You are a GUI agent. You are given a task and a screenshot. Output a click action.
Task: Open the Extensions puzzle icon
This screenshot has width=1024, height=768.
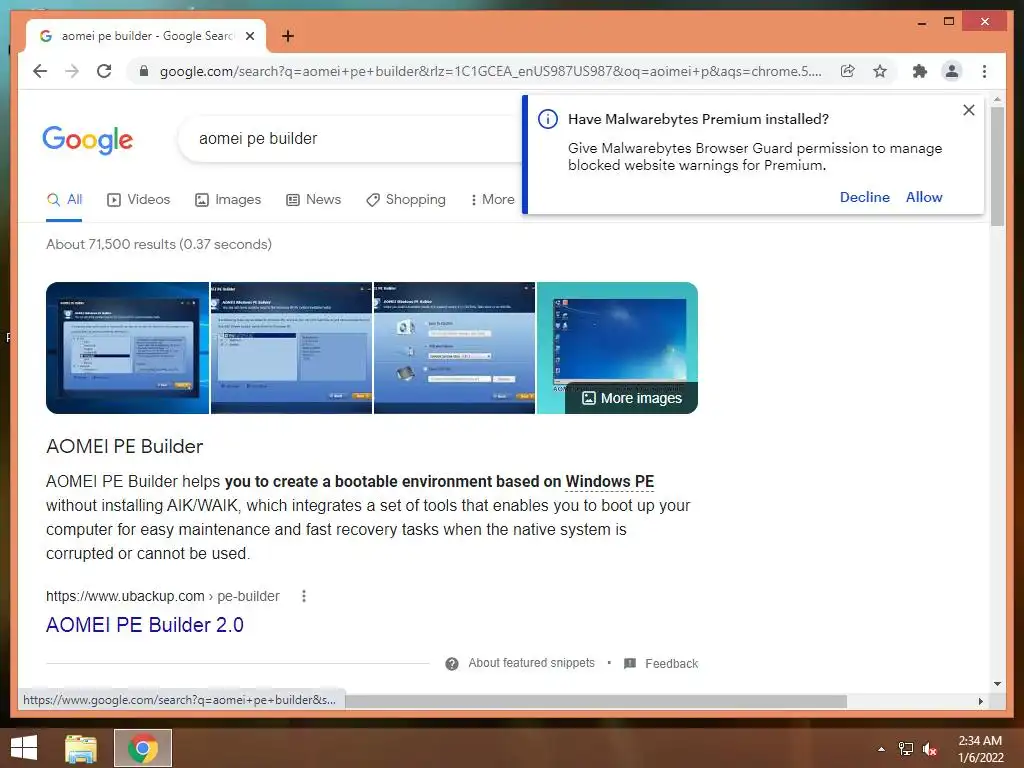(920, 71)
